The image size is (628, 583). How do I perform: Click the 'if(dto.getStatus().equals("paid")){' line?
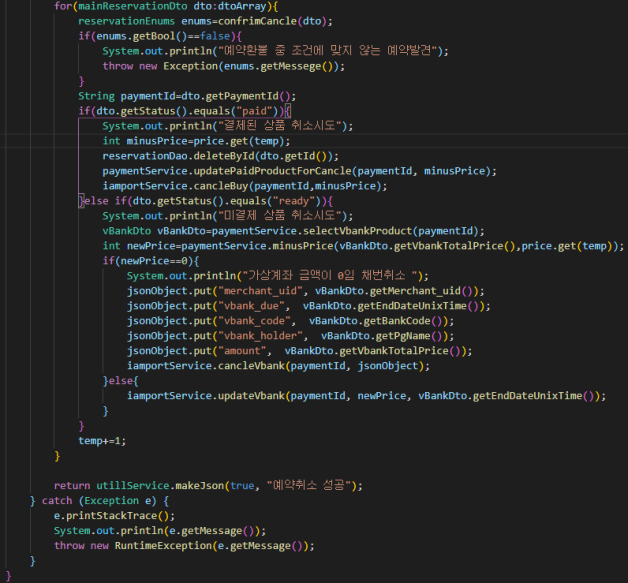(x=184, y=111)
